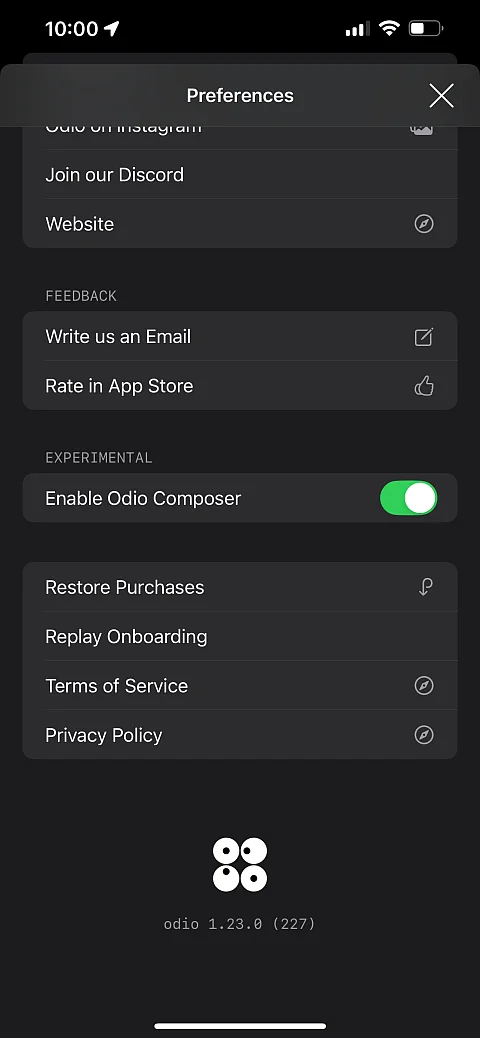480x1038 pixels.
Task: Tap the compass icon beside Website
Action: [x=424, y=224]
